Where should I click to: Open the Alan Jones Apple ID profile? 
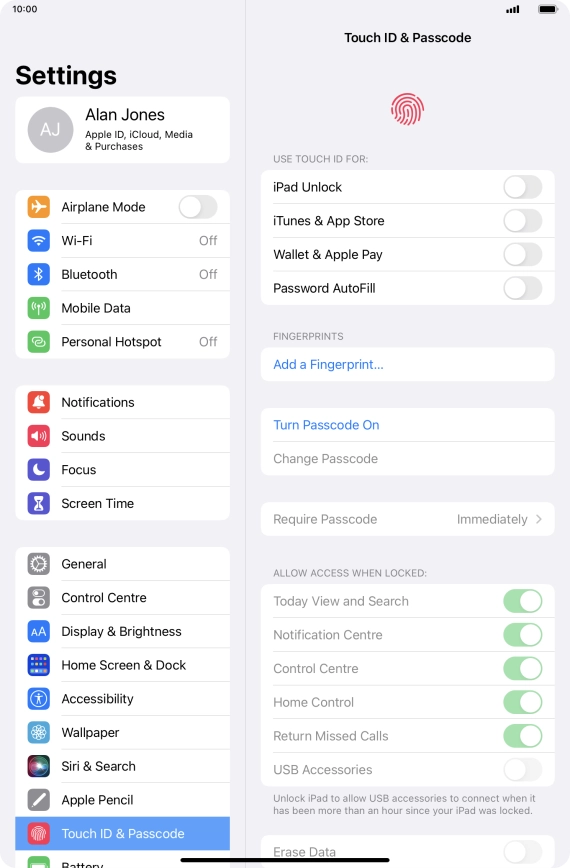pos(122,130)
